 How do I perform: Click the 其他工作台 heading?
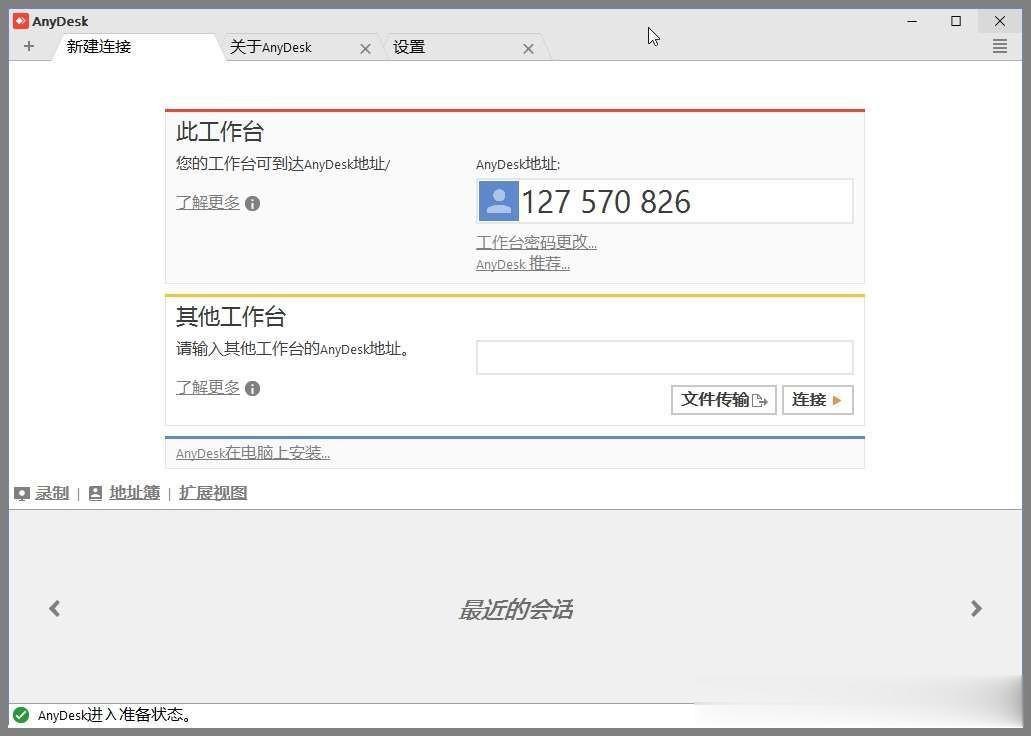coord(231,316)
